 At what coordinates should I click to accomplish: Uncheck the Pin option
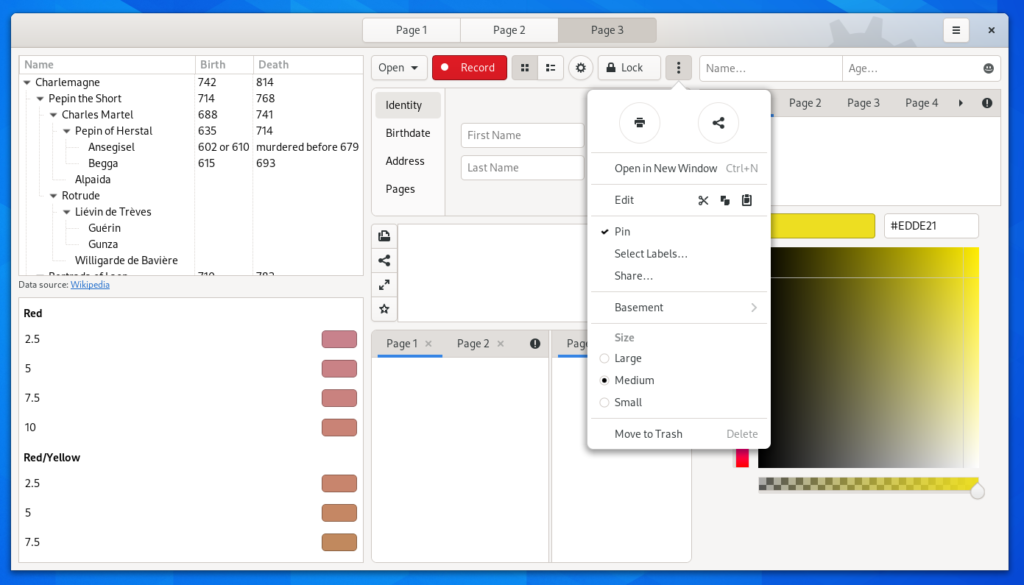coord(622,231)
